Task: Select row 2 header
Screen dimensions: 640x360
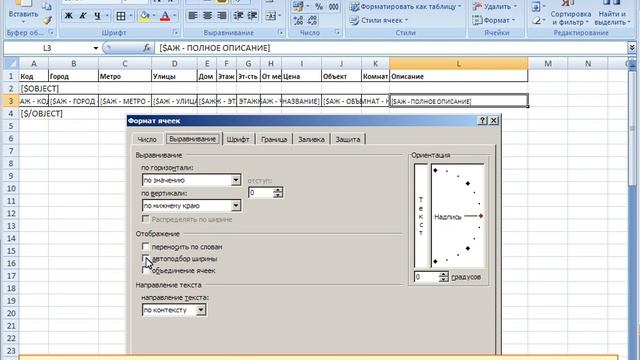Action: pos(11,89)
